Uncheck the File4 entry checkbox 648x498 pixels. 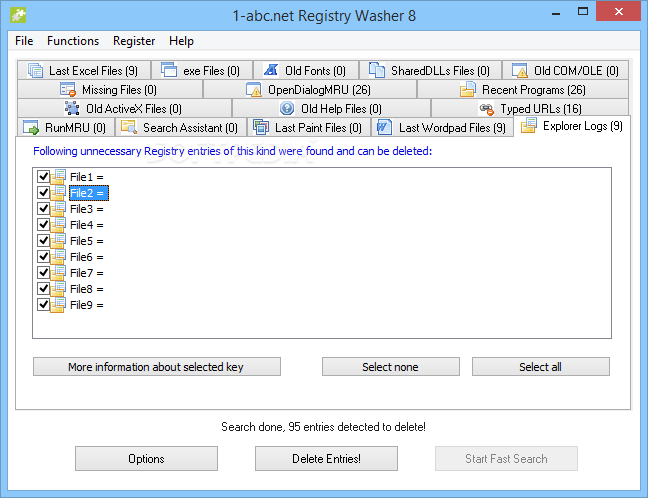43,224
